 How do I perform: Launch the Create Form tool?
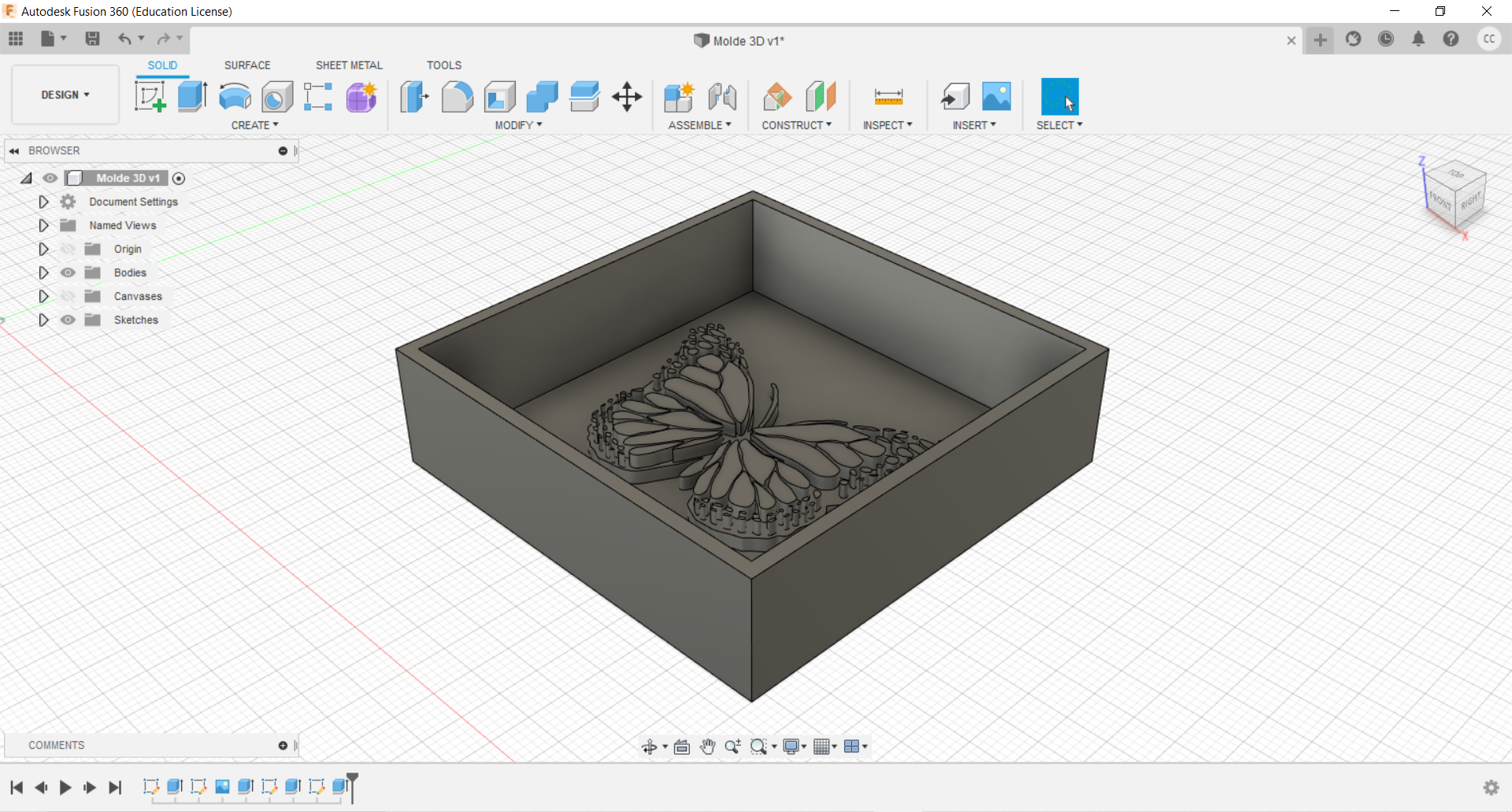coord(361,96)
